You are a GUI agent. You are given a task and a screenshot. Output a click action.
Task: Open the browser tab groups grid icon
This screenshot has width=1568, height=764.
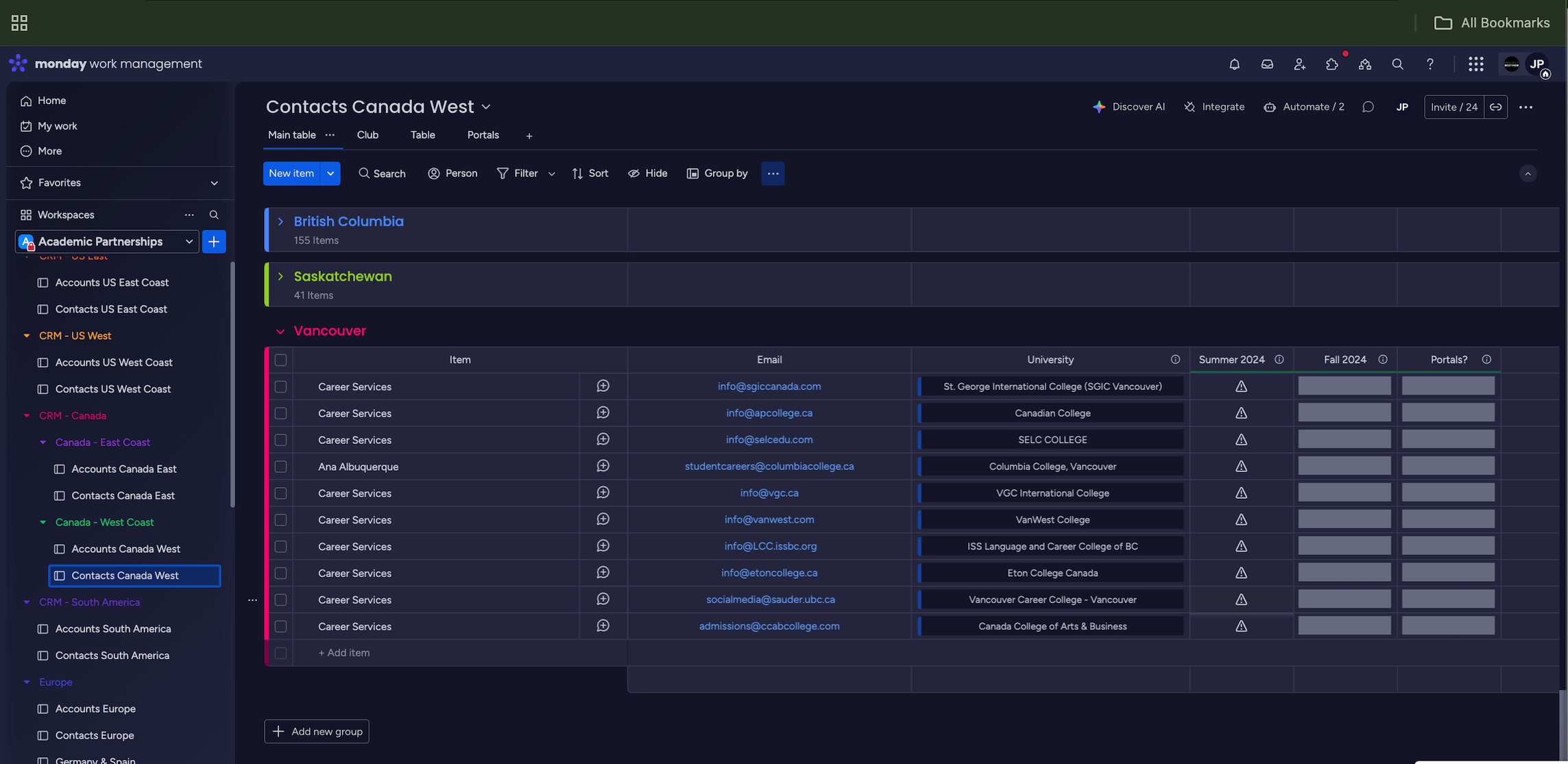[19, 23]
